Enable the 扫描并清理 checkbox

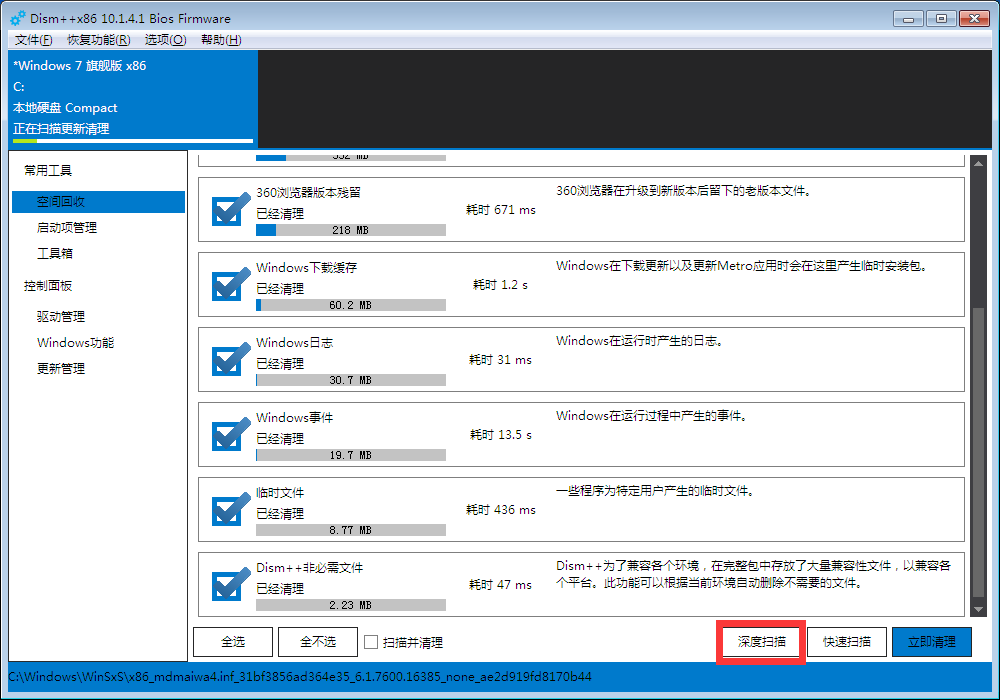(371, 642)
